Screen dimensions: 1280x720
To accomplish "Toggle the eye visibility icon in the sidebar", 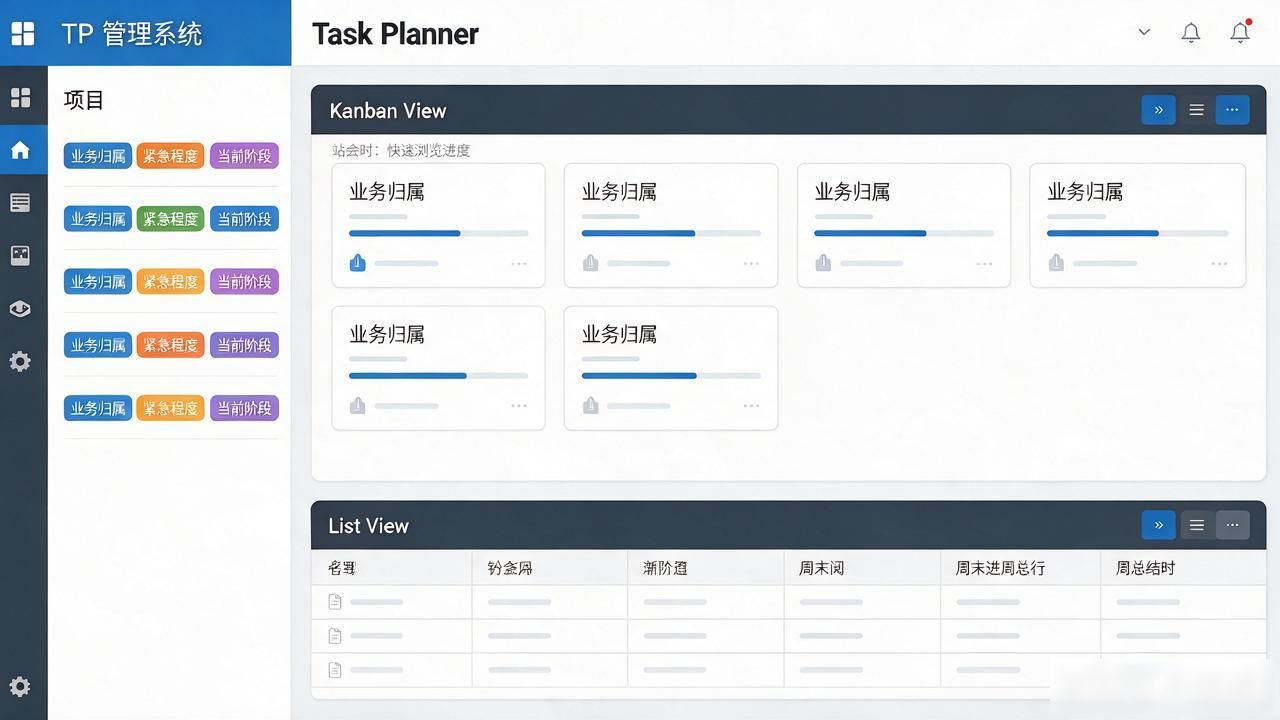I will tap(20, 309).
